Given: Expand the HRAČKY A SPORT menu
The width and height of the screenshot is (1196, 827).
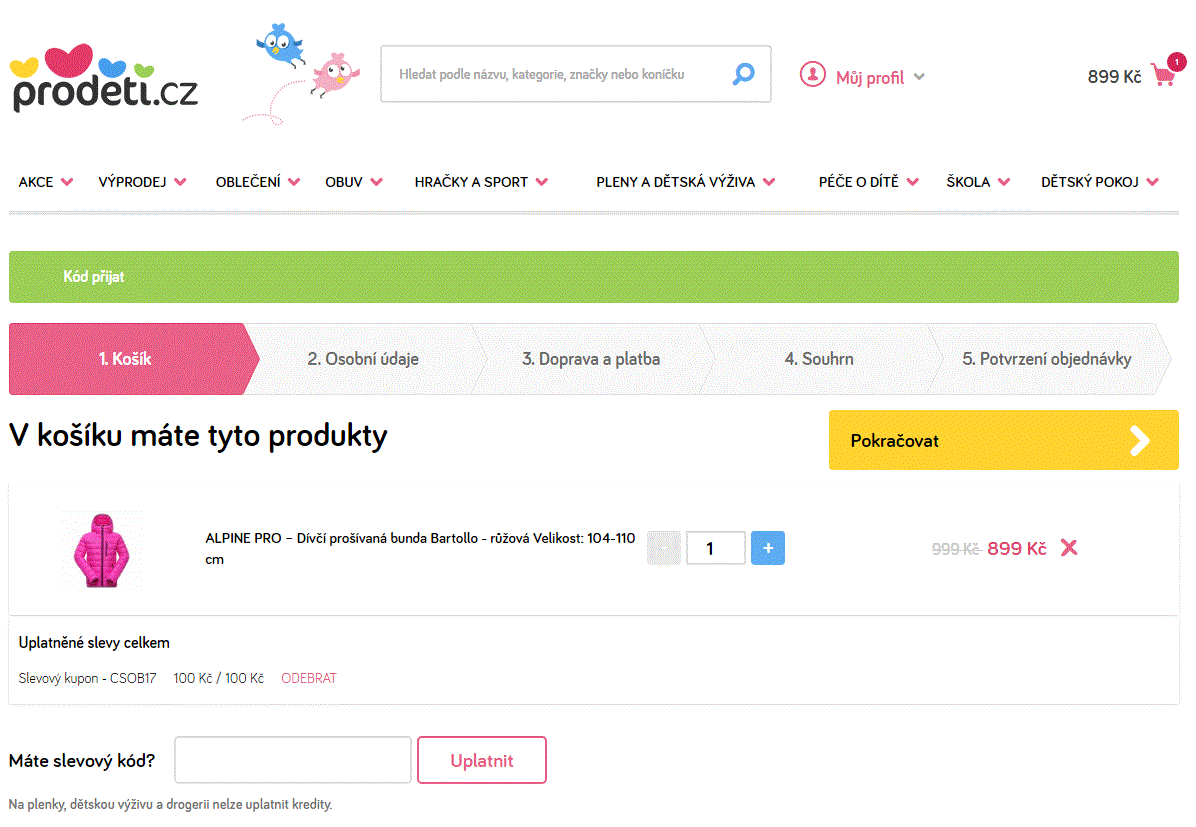Looking at the screenshot, I should pyautogui.click(x=481, y=182).
